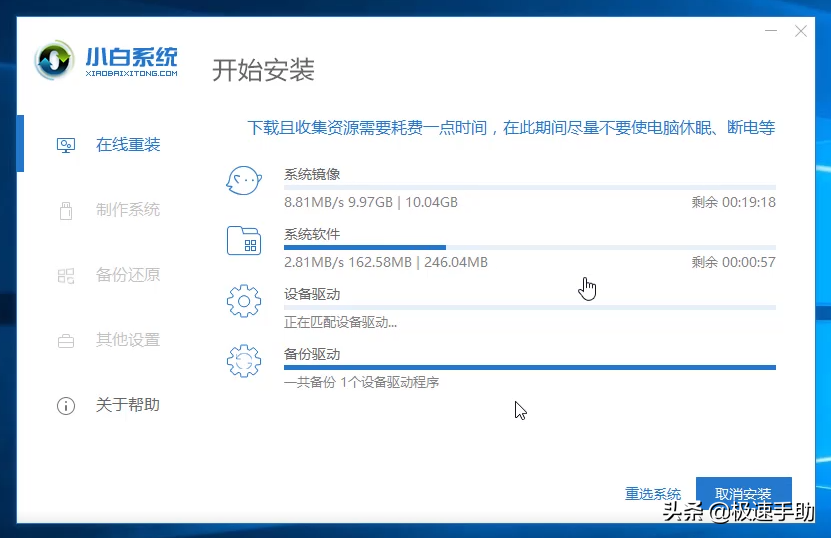Click the 剩余 00:00:57 remaining time
The width and height of the screenshot is (831, 538).
pos(733,262)
